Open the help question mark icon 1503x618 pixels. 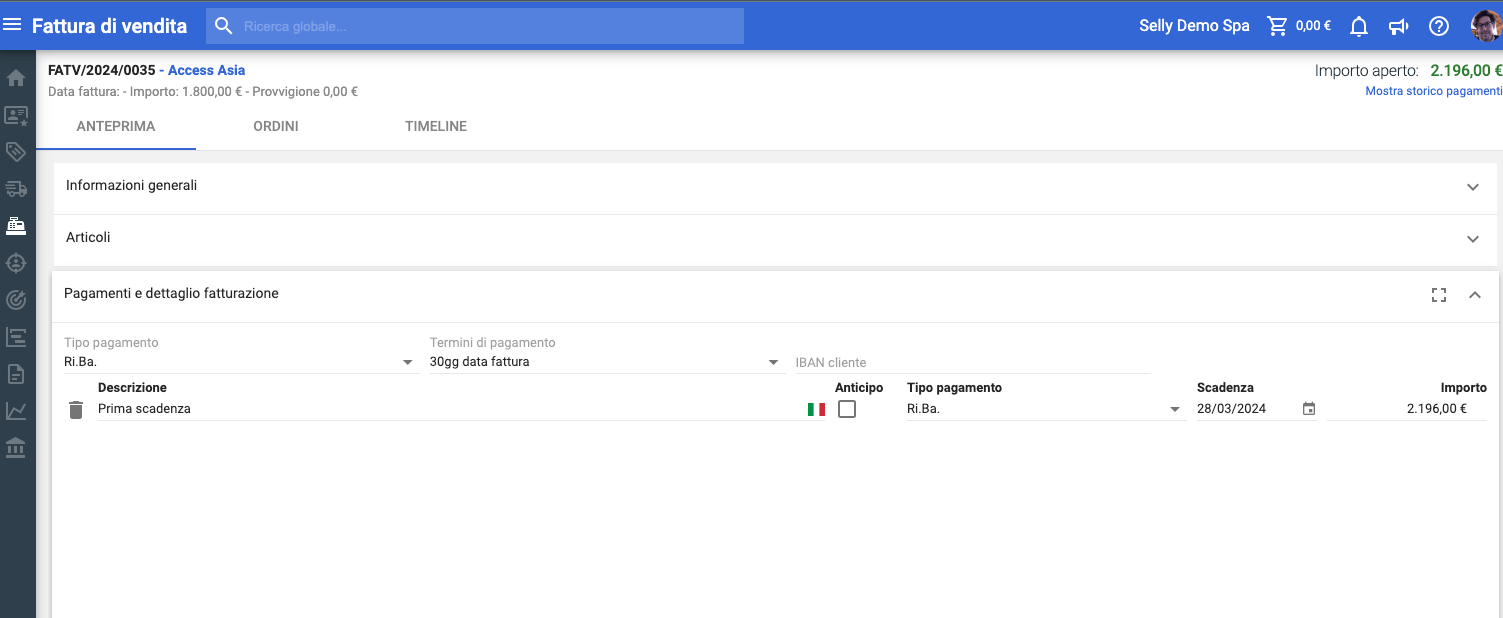(x=1439, y=26)
